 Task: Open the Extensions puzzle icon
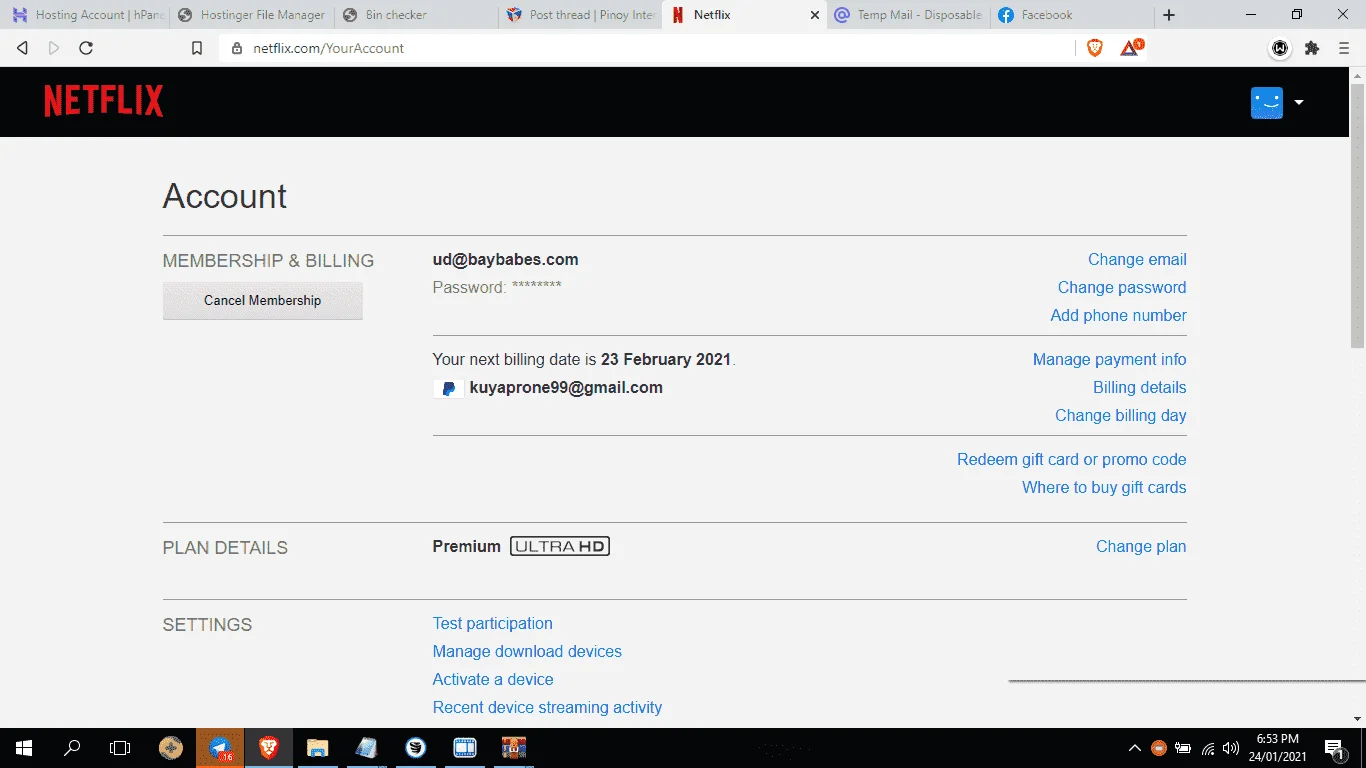[x=1312, y=48]
